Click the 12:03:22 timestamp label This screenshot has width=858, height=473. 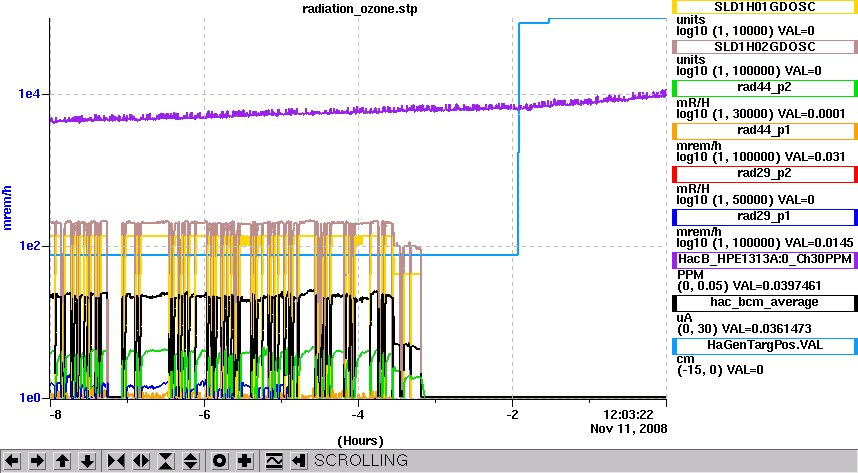click(x=628, y=415)
